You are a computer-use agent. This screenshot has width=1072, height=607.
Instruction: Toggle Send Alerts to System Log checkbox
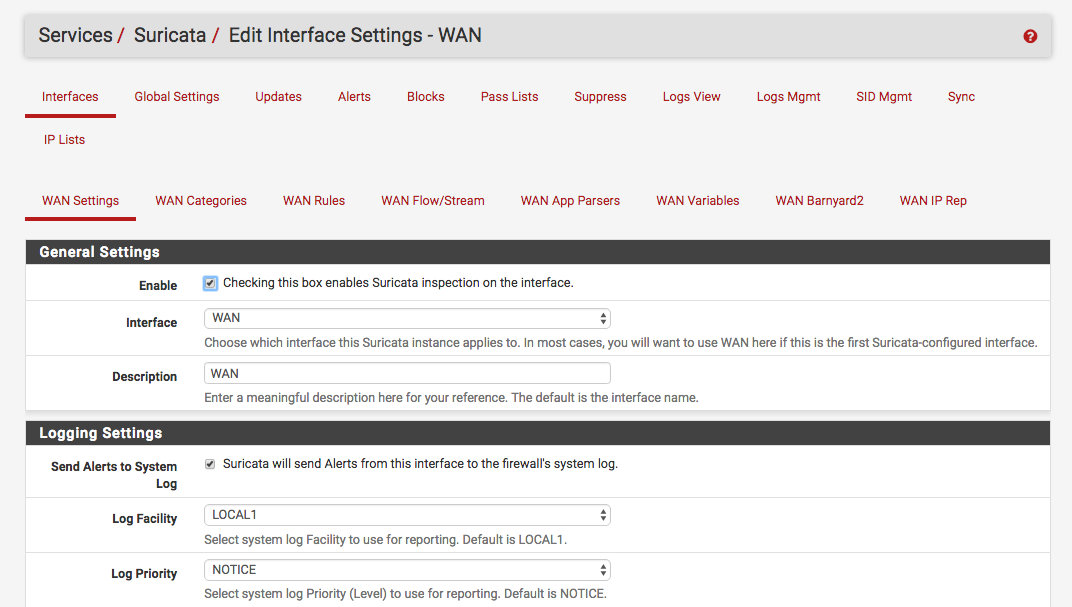(x=210, y=464)
